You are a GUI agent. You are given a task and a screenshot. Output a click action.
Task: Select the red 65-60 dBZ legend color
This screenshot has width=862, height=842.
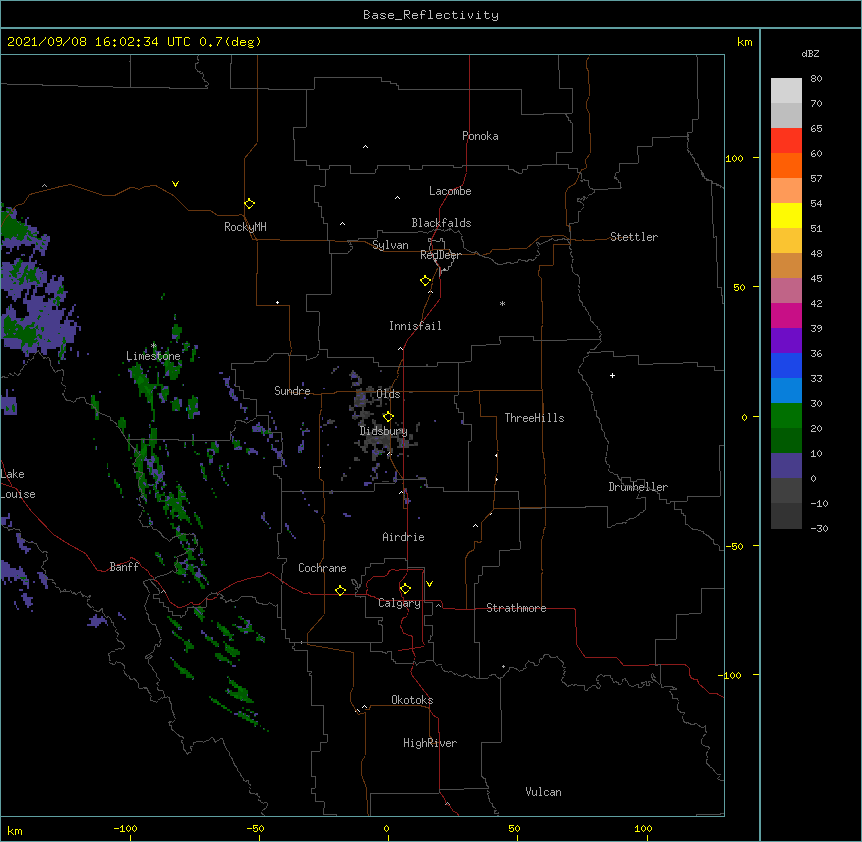[x=786, y=140]
